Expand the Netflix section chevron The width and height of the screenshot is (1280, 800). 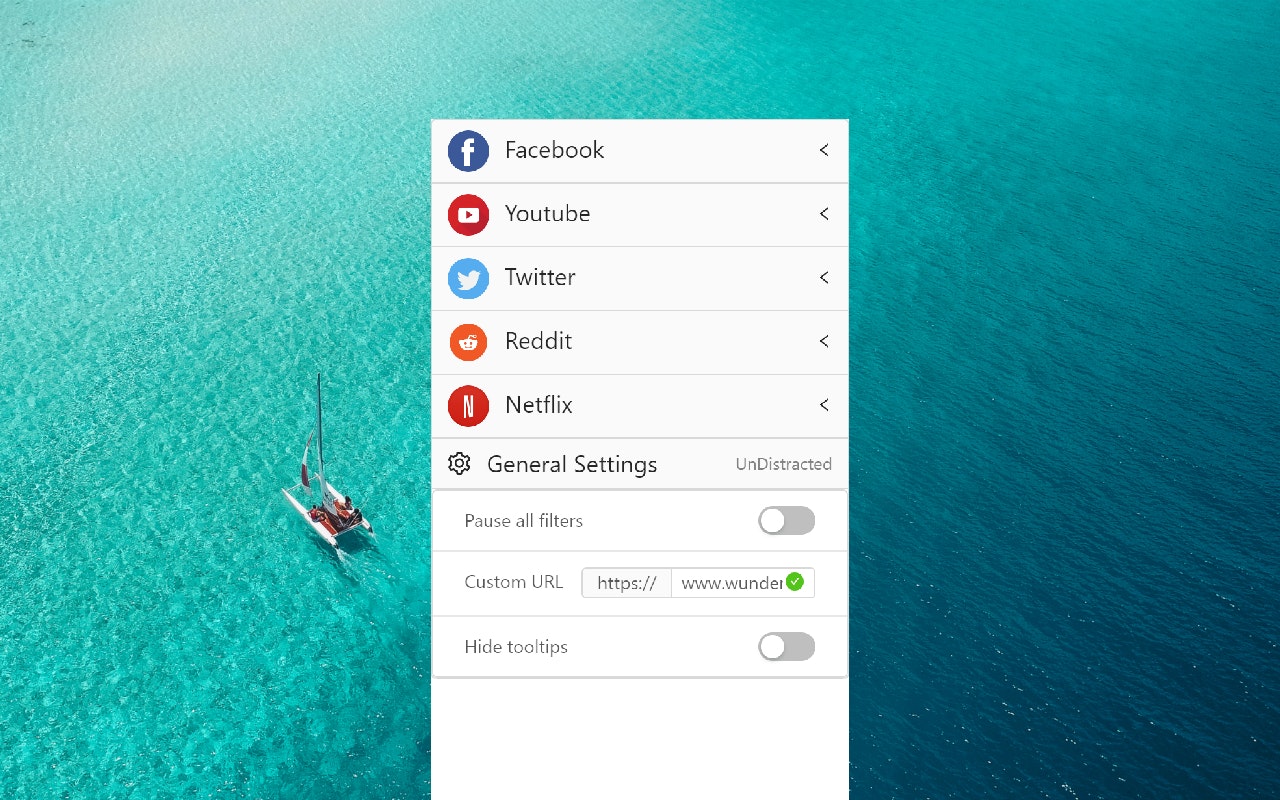(x=824, y=405)
